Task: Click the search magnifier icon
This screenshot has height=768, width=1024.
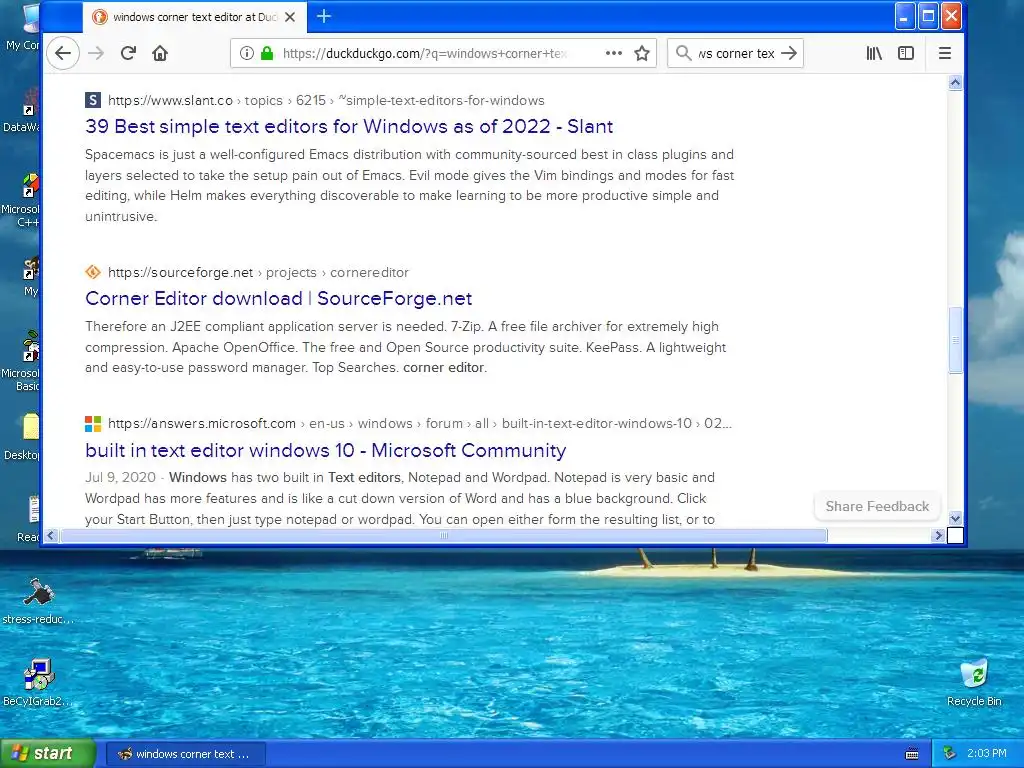Action: point(683,53)
